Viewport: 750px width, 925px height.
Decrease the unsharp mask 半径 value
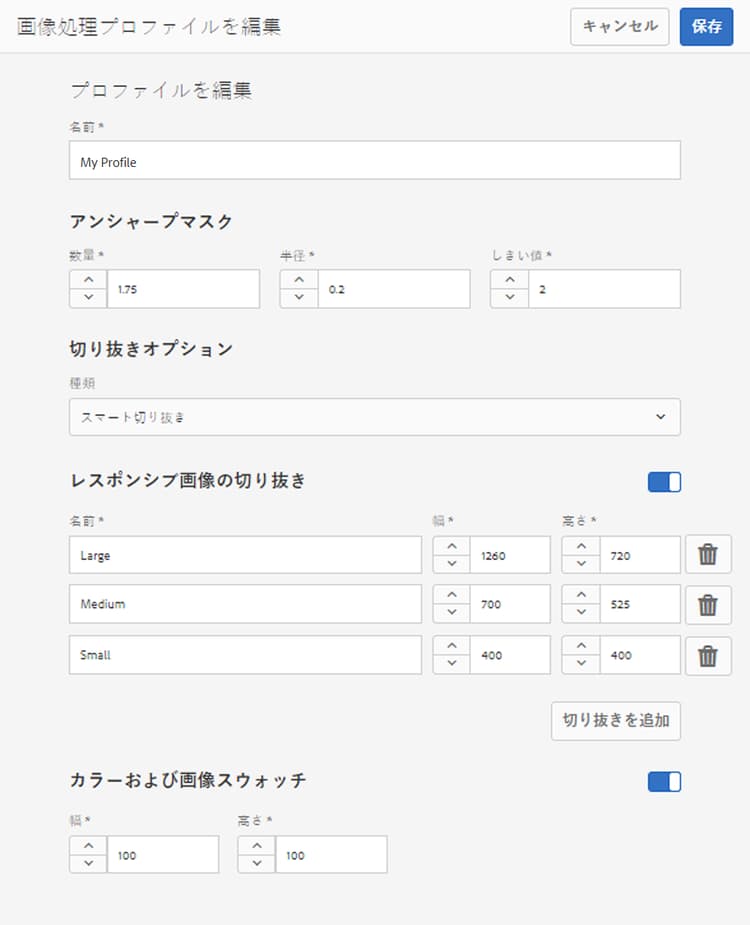pos(299,298)
